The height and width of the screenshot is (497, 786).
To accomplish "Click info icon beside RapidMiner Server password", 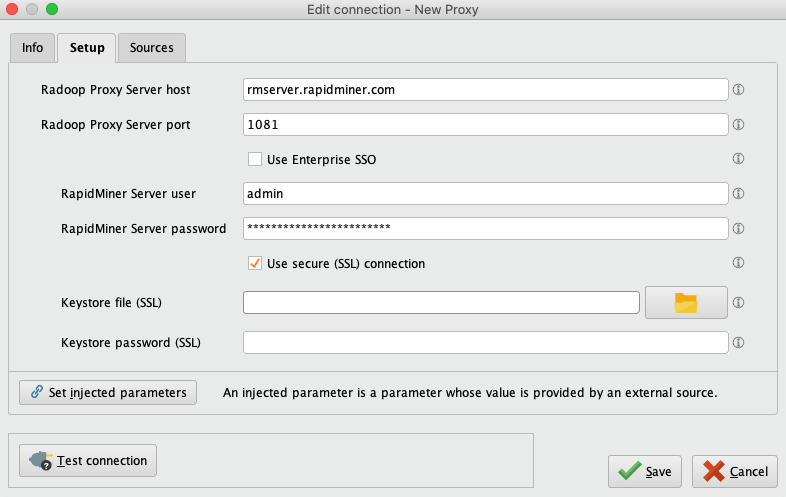I will (x=739, y=229).
